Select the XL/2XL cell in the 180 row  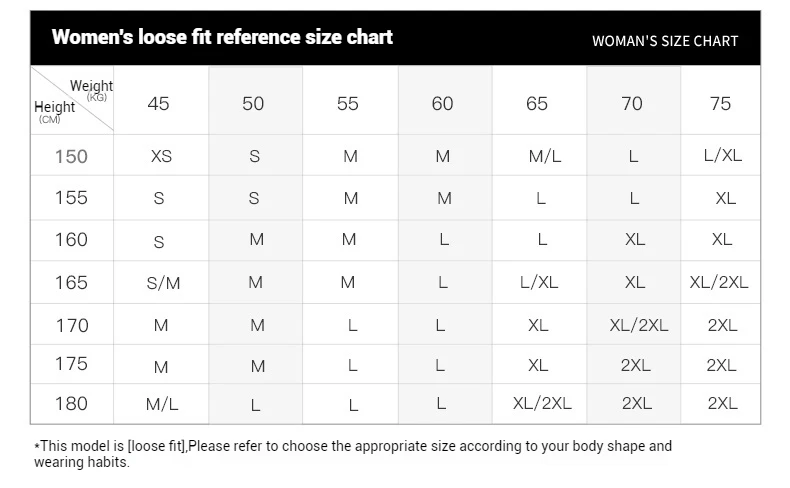542,404
